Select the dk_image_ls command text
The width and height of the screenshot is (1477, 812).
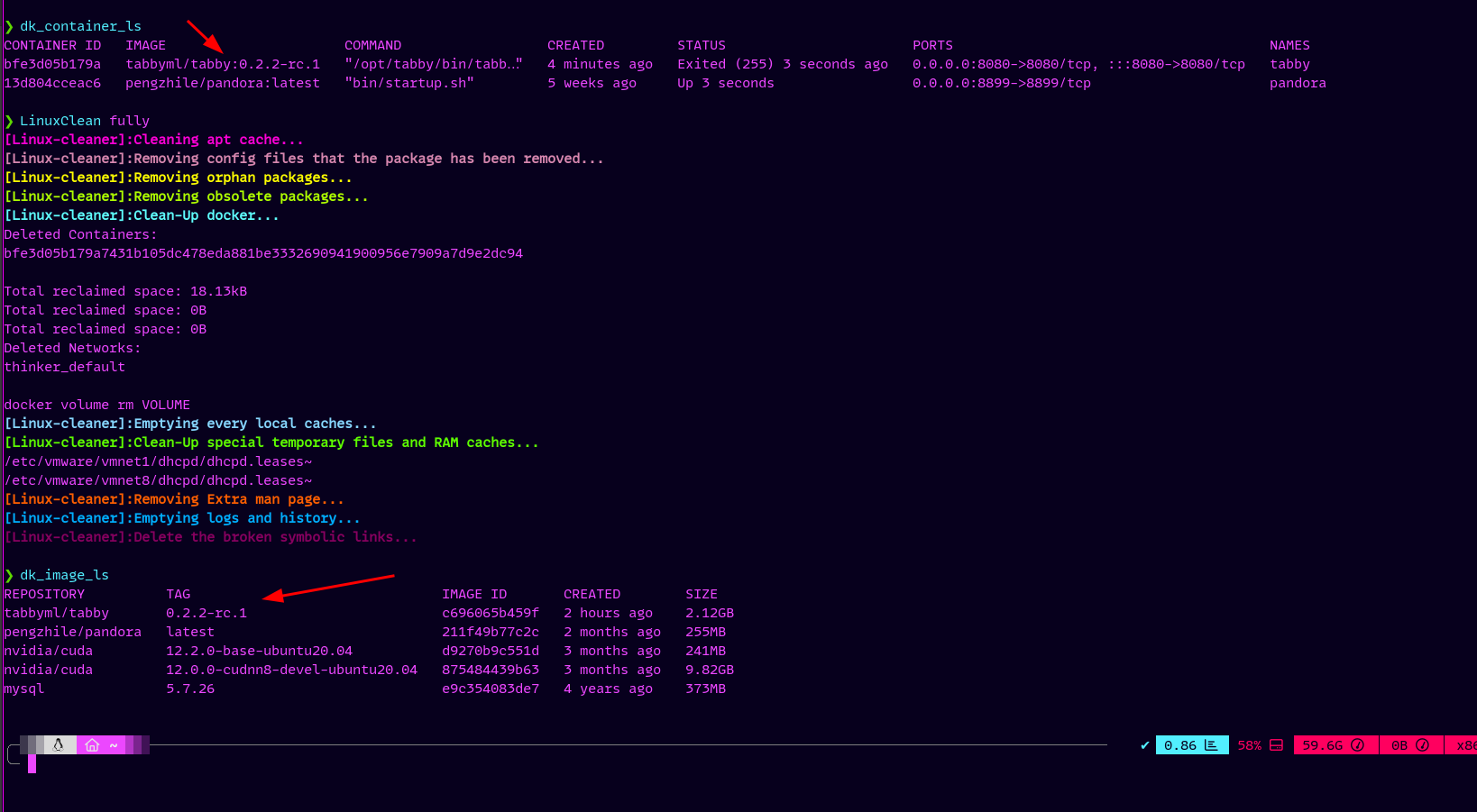click(x=63, y=574)
